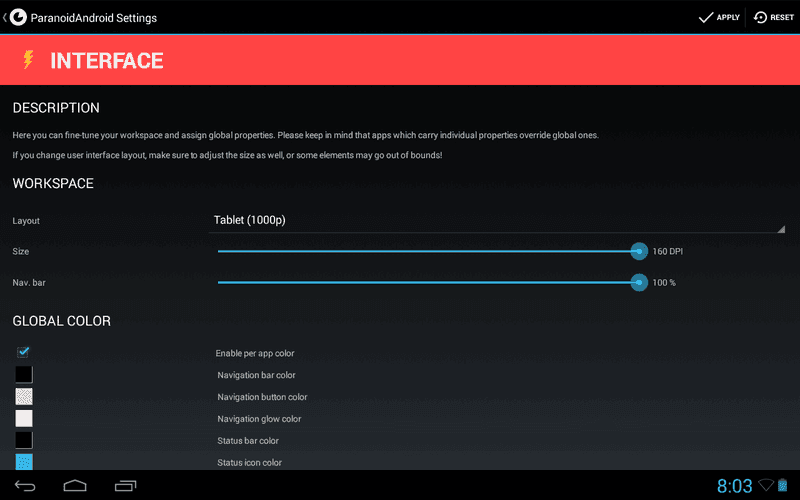Tap the Android home navigation button
The width and height of the screenshot is (800, 500).
coord(75,486)
